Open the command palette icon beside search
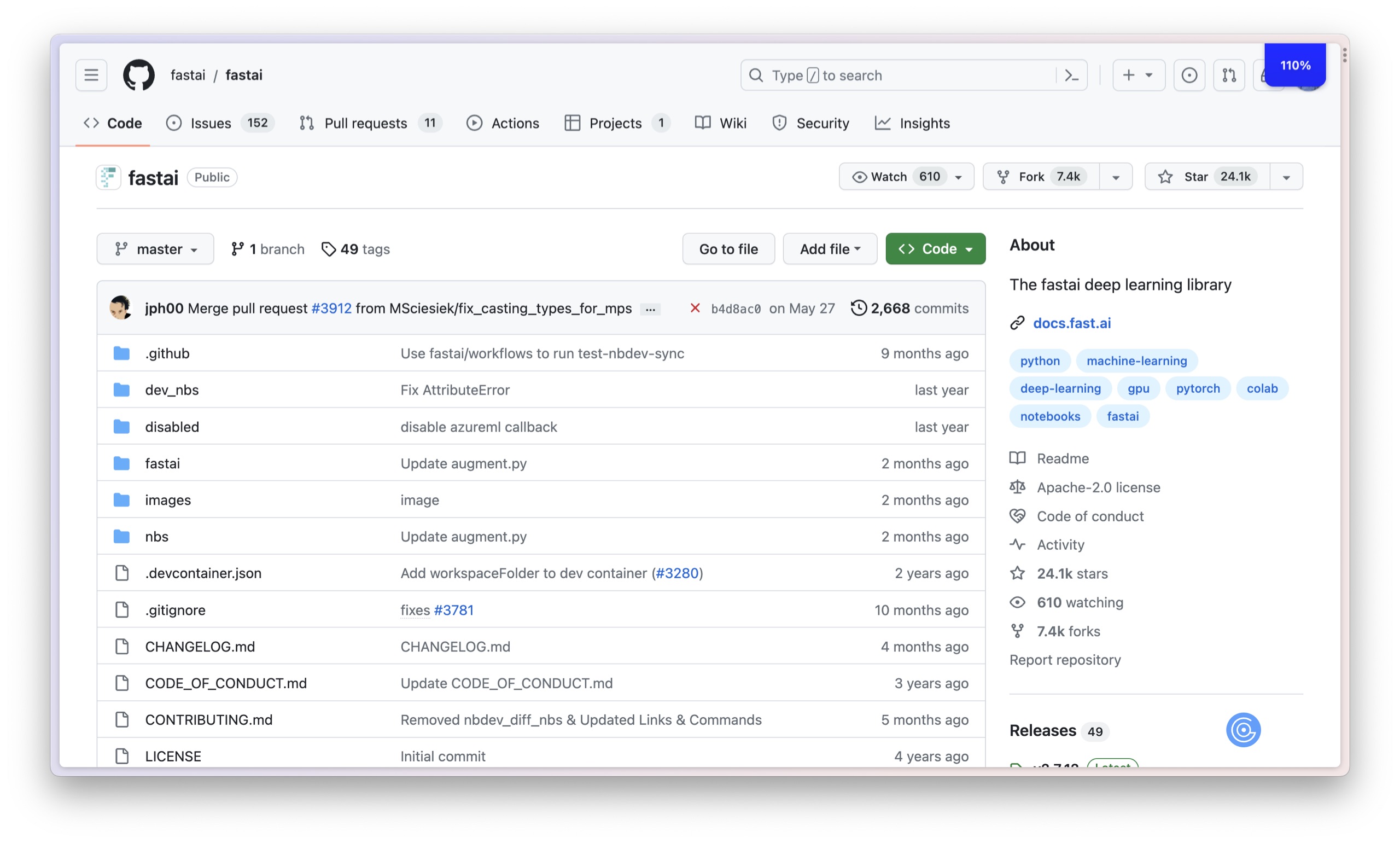1400x843 pixels. [1071, 74]
